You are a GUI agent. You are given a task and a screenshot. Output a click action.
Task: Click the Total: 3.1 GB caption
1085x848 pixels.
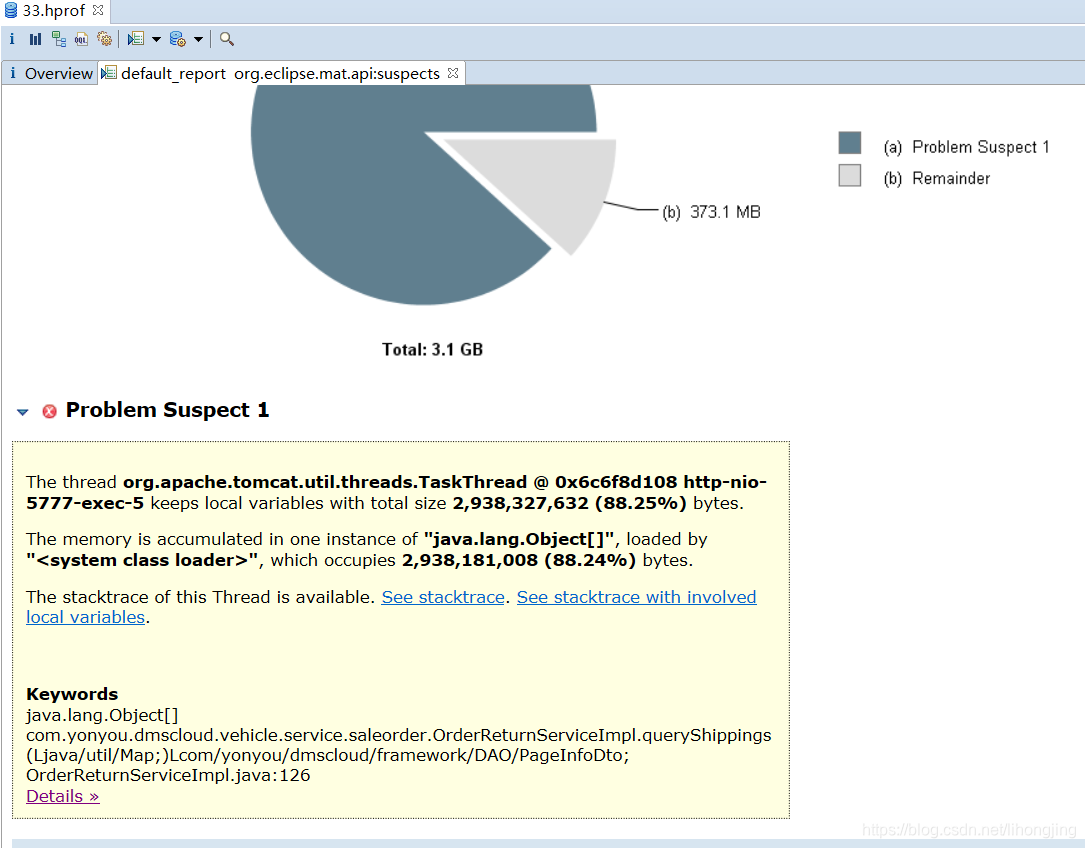[x=432, y=349]
